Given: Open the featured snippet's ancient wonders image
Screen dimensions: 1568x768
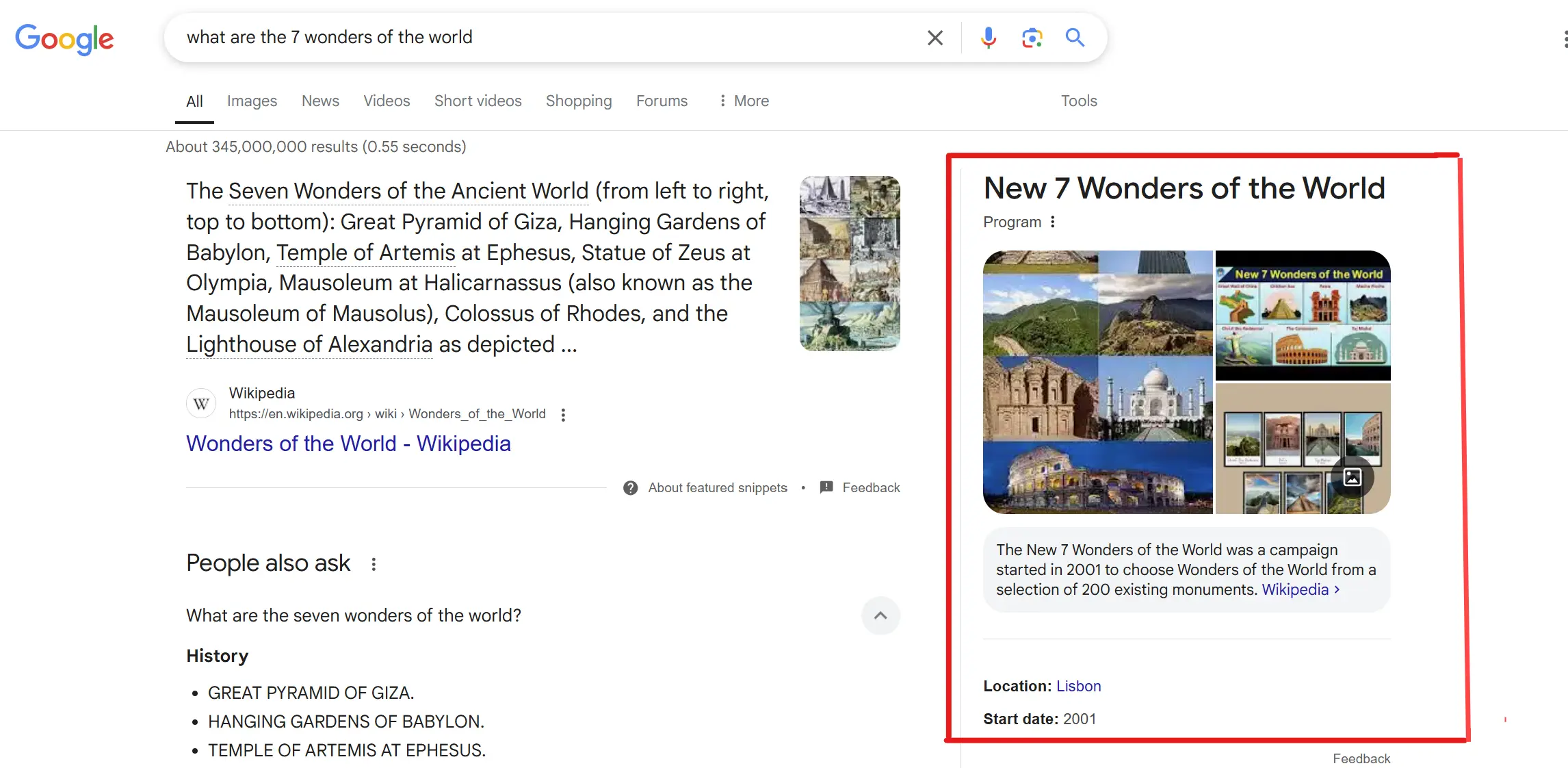Looking at the screenshot, I should click(850, 264).
